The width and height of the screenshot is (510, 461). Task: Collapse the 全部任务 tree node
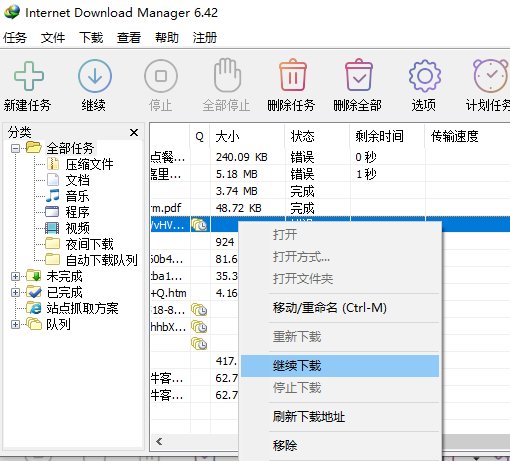(x=15, y=148)
